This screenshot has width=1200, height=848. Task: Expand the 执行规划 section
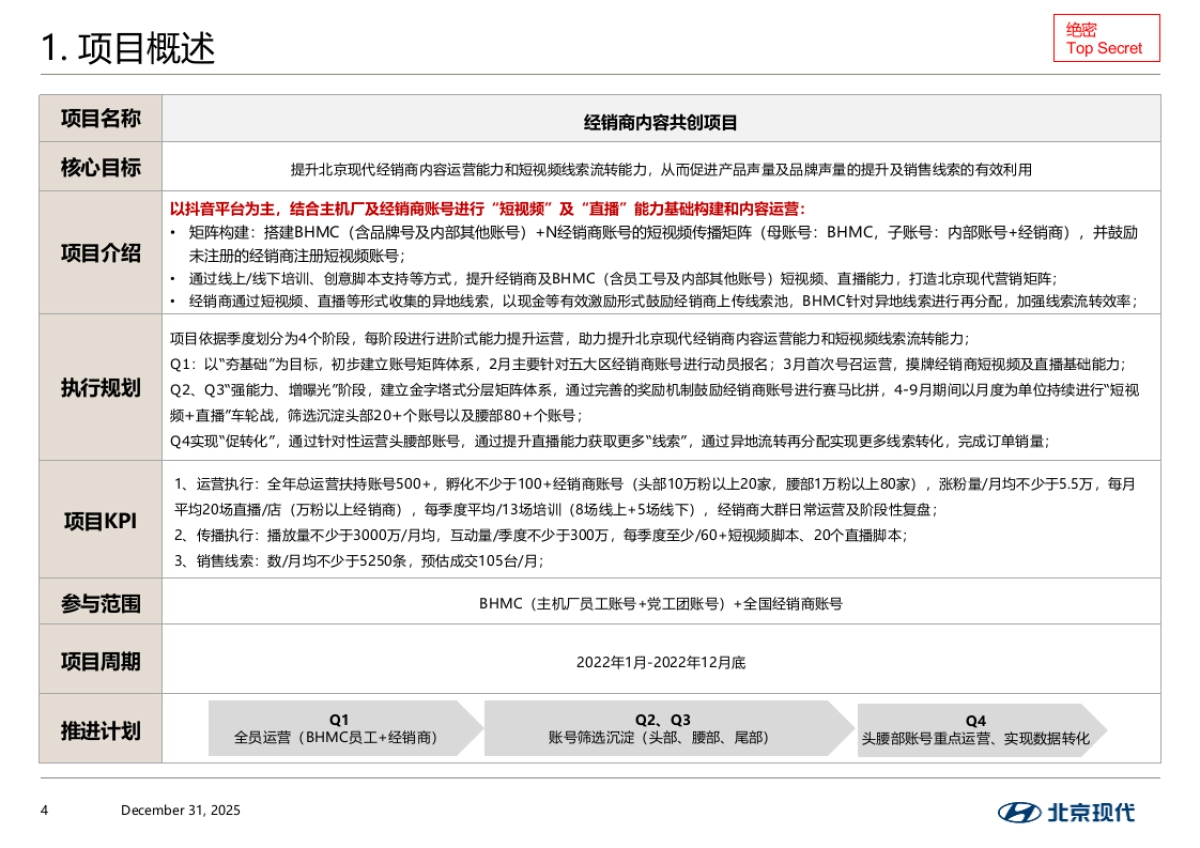[x=100, y=388]
